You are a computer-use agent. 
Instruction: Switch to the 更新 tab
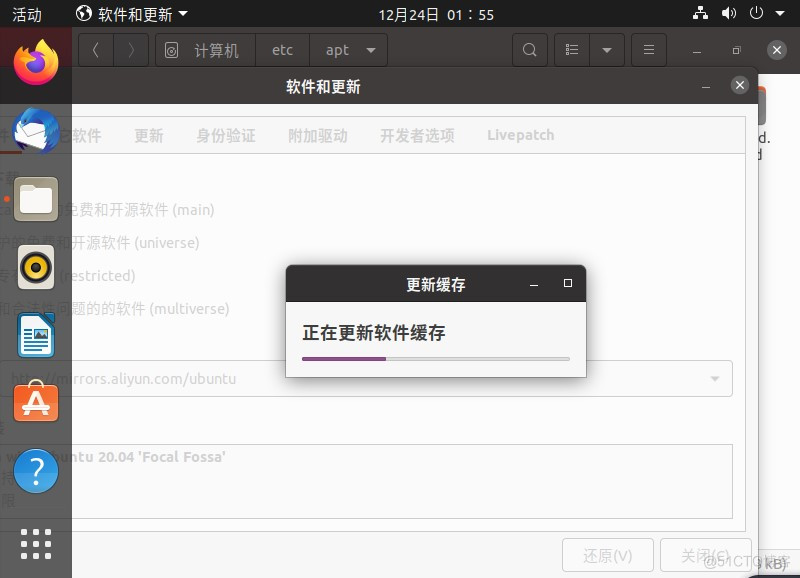pos(148,135)
